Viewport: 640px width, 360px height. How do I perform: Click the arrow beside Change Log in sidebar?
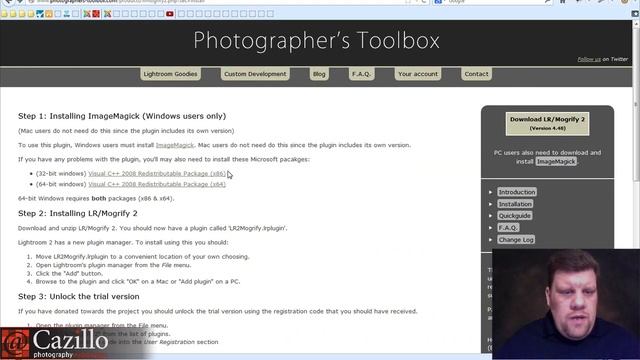(x=491, y=240)
